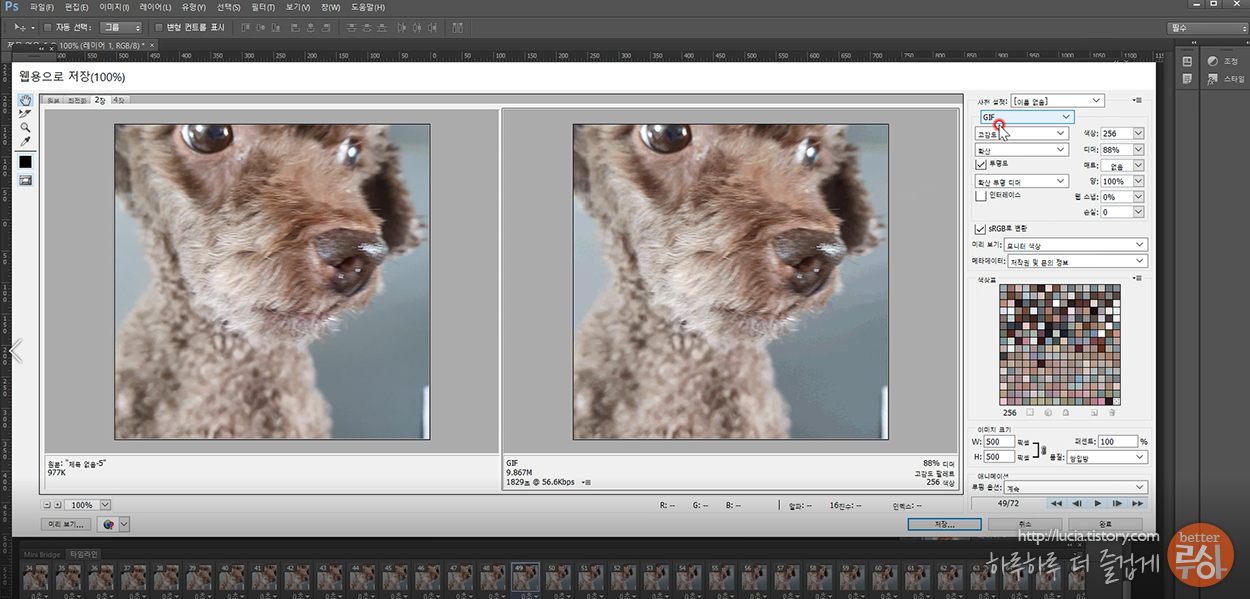Toggle the sRGB로 변환 checkbox

click(x=981, y=228)
